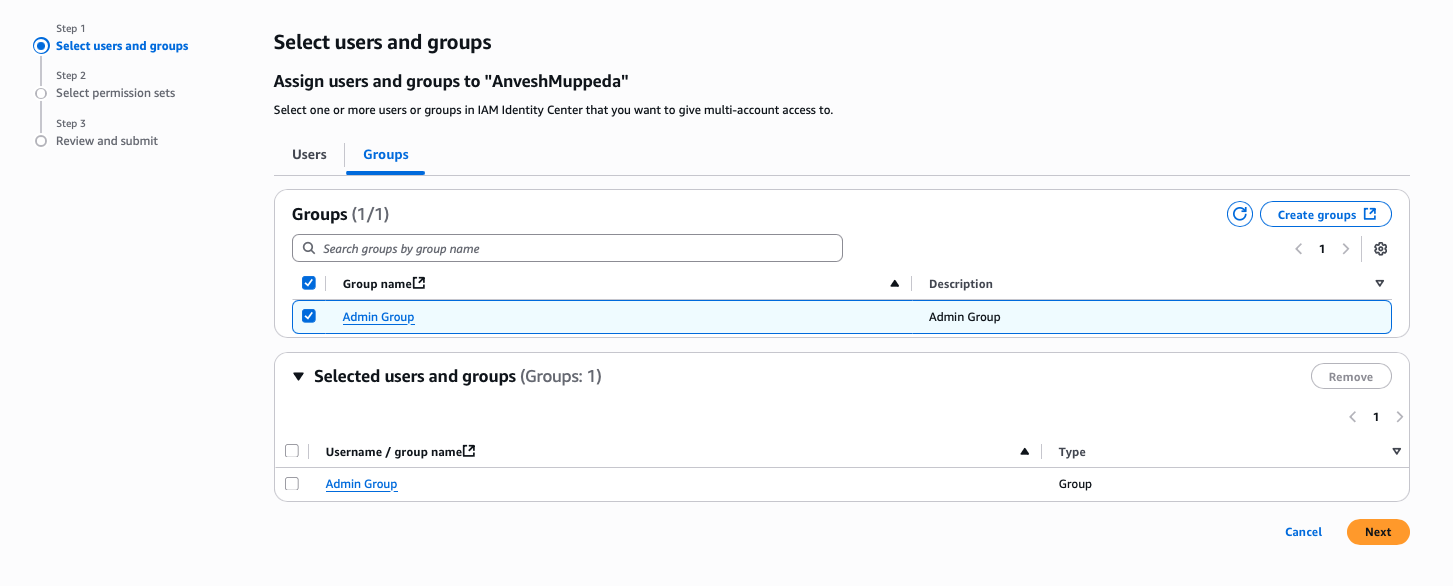This screenshot has height=586, width=1453.
Task: Toggle the select-all checkbox in Groups table
Action: [309, 282]
